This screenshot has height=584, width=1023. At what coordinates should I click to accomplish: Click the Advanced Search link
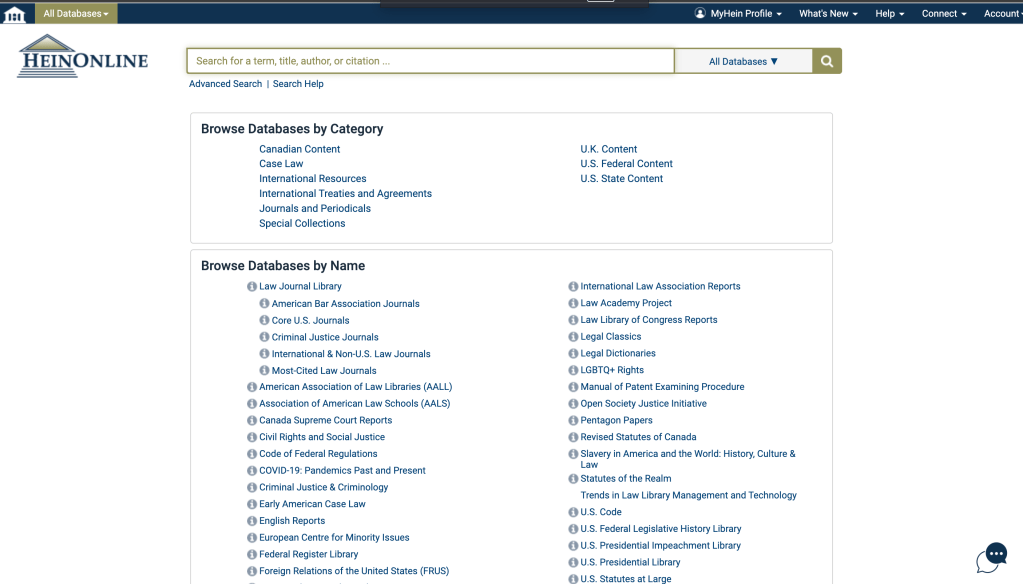pos(225,84)
